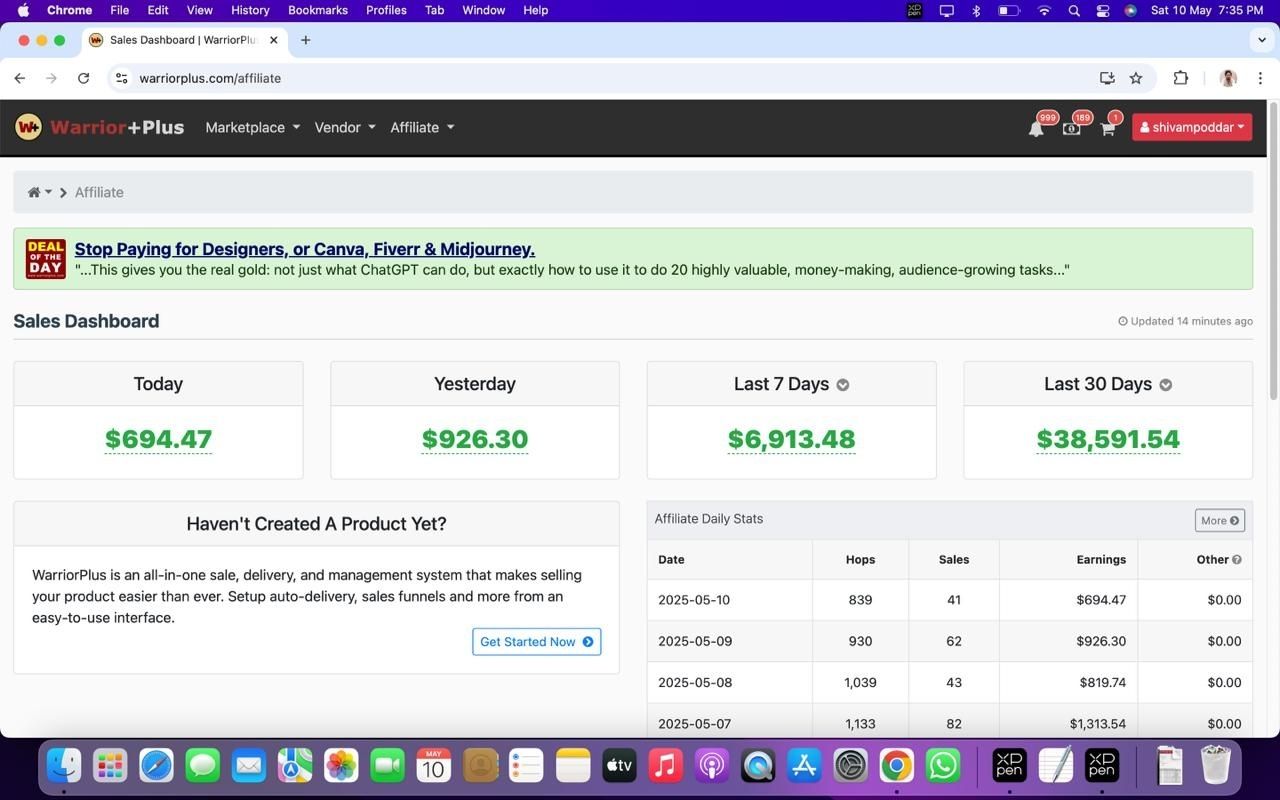Bookmark this page with star icon

tap(1136, 78)
